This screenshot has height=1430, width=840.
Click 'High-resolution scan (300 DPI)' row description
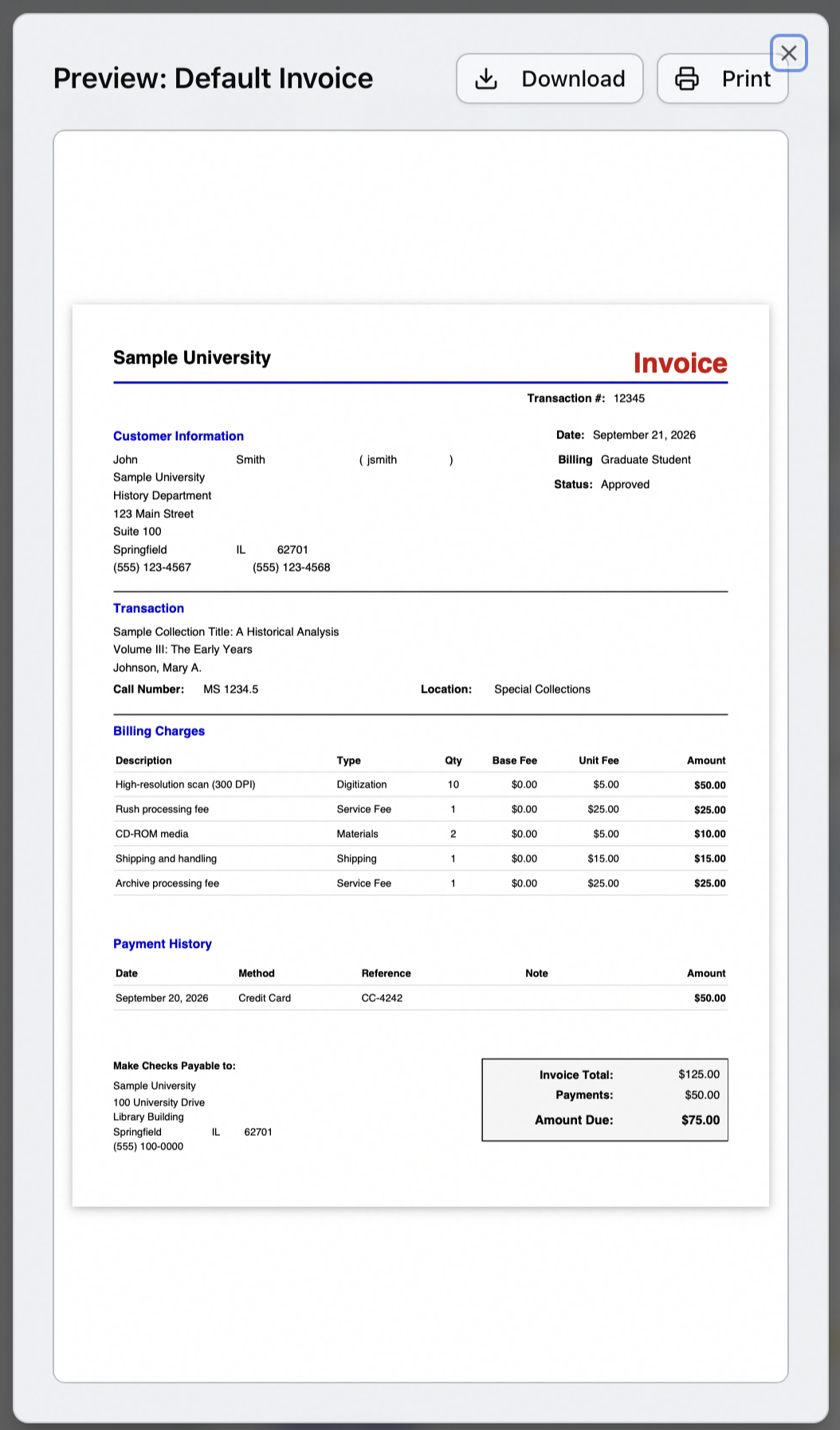click(x=185, y=784)
